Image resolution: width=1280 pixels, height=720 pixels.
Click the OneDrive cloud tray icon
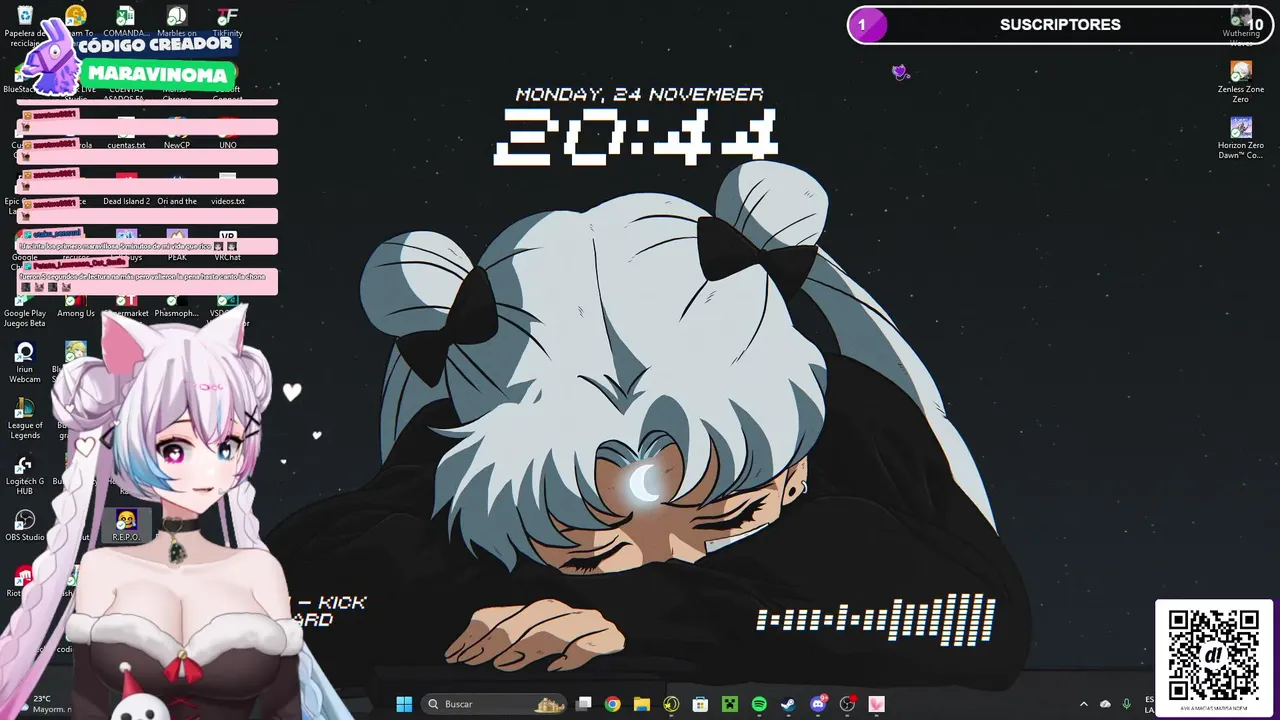click(x=1105, y=704)
